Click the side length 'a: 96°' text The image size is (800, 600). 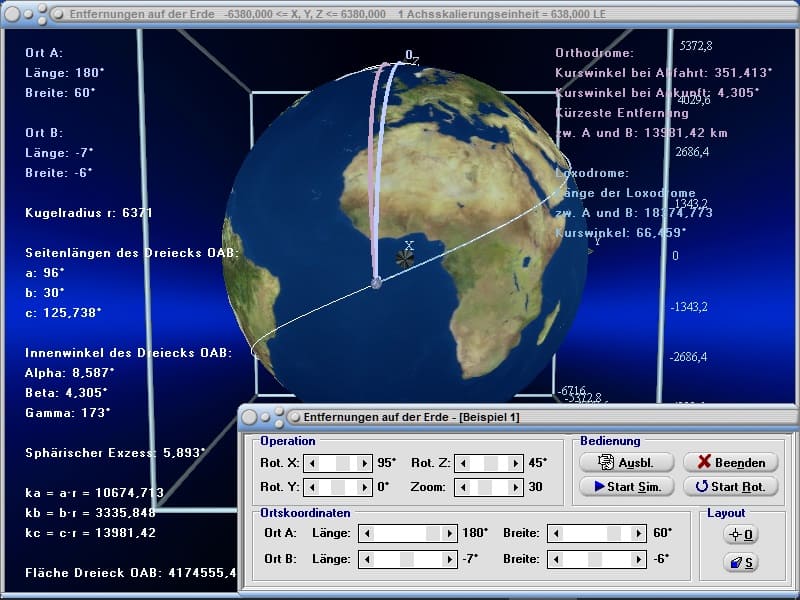(x=45, y=273)
